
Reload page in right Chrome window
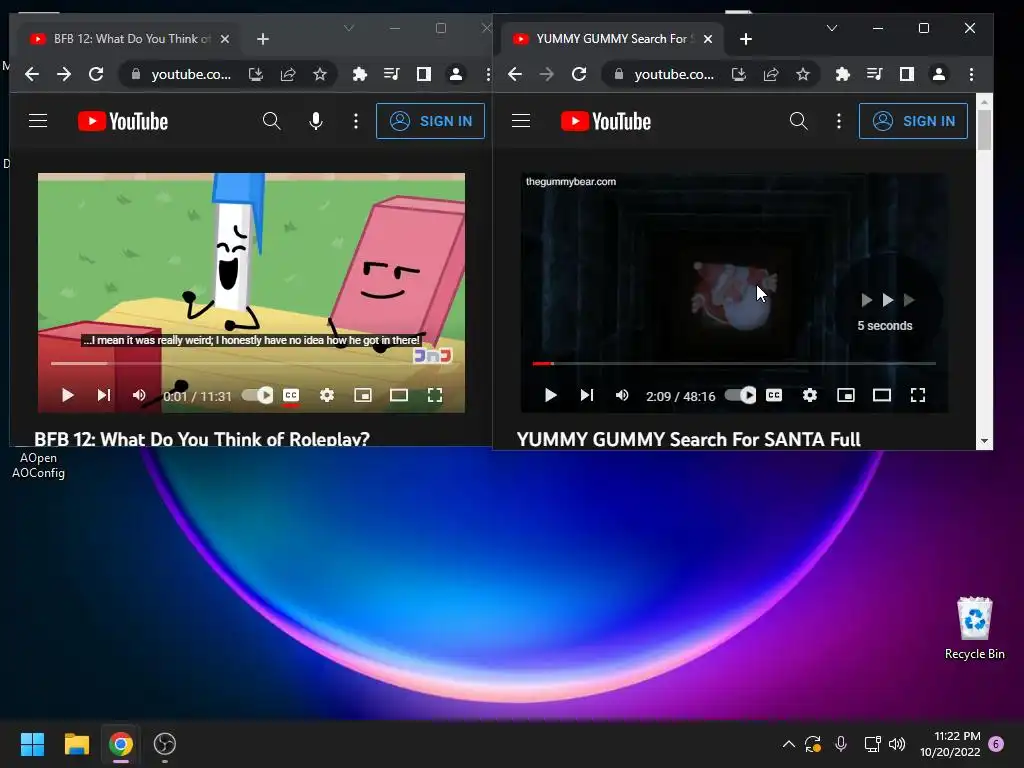[579, 74]
